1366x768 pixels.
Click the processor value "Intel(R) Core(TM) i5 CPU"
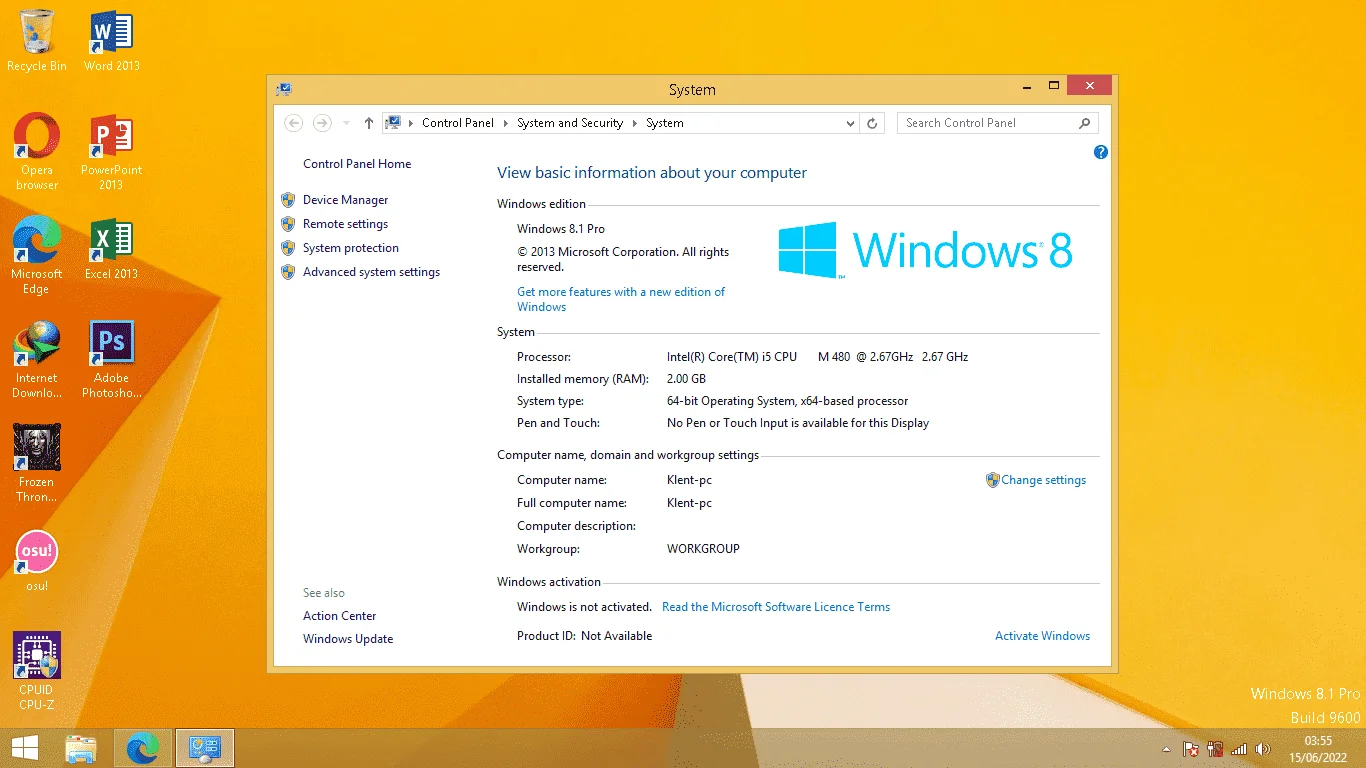732,357
